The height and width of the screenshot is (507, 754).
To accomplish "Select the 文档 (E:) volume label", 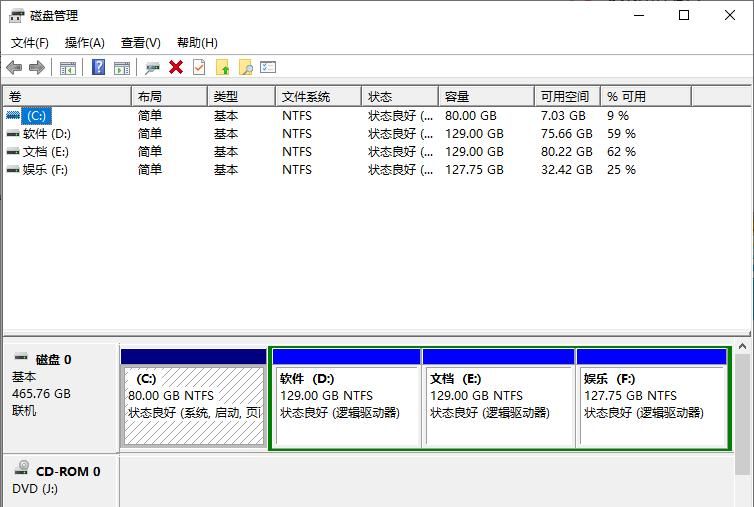I will (46, 152).
